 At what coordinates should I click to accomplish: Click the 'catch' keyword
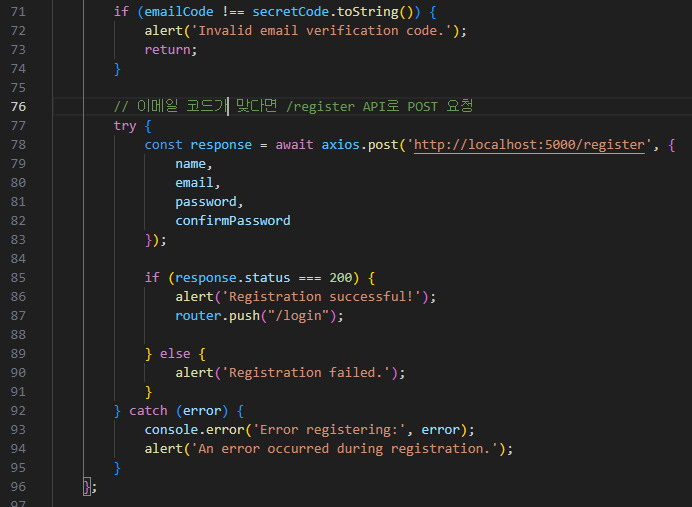point(148,411)
